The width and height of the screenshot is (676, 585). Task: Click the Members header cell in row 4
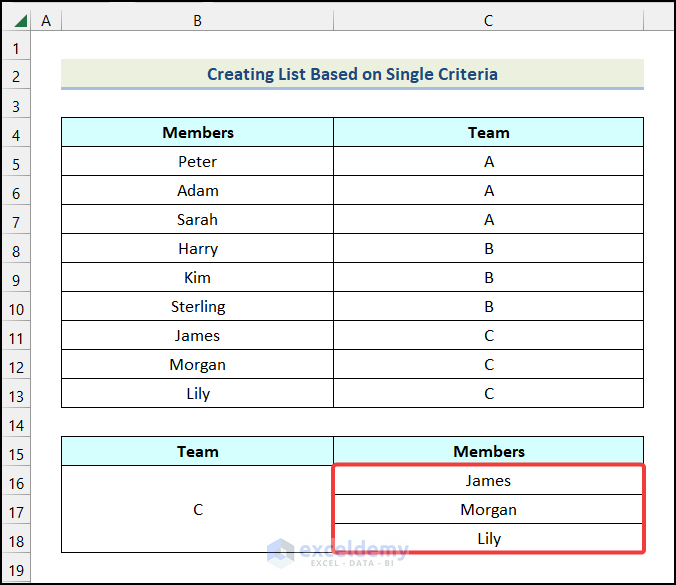[198, 132]
